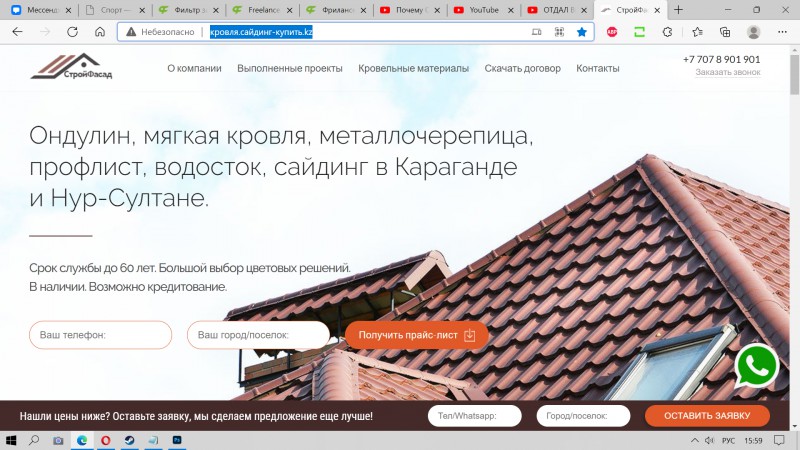This screenshot has height=450, width=800.
Task: Click the Небезопасно security warning
Action: click(x=161, y=32)
